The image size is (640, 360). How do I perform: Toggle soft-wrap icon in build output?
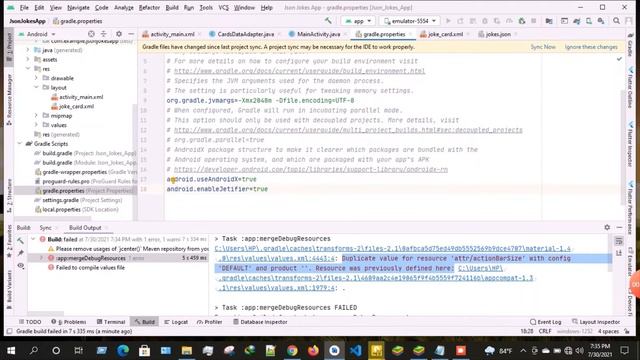pos(619,241)
